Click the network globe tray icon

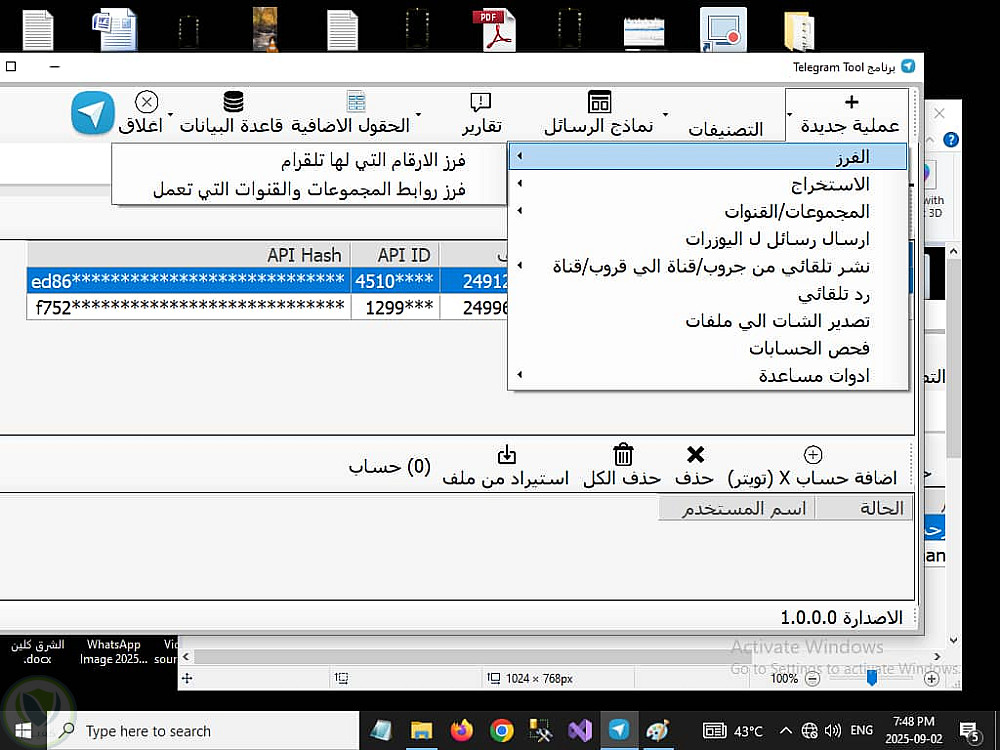coord(809,731)
